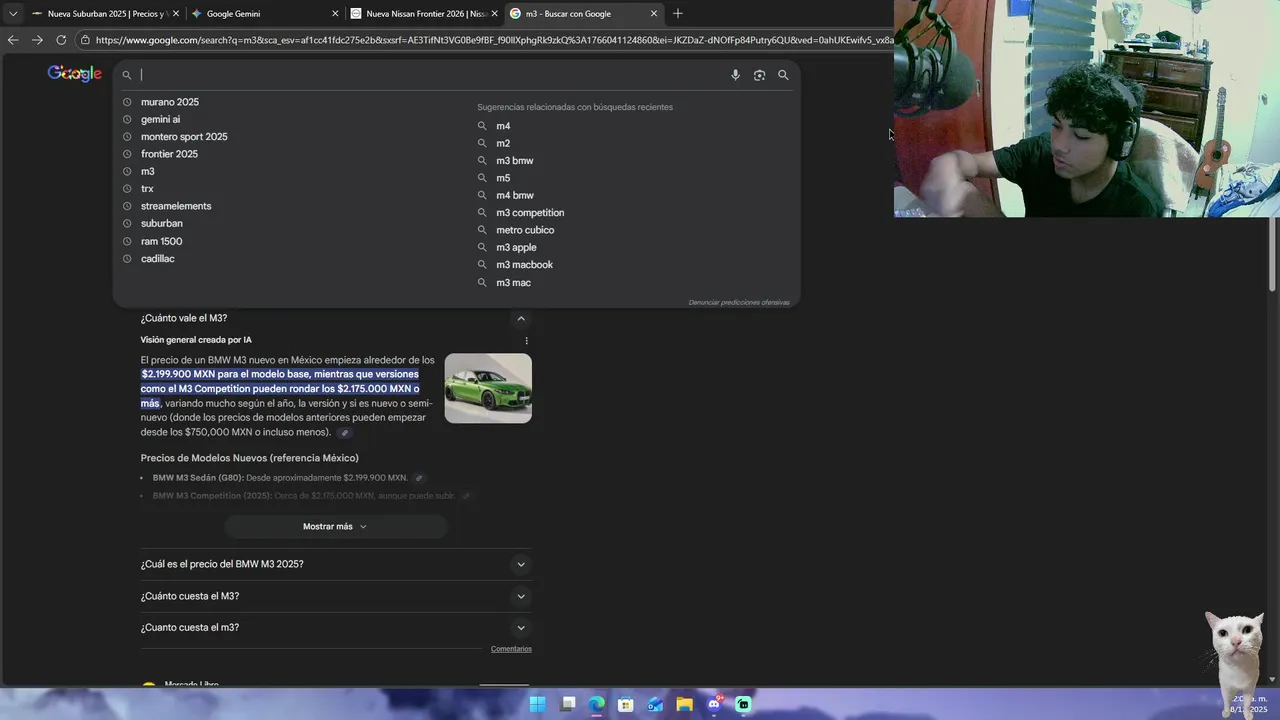Close the Google Gemini tab
Screen dimensions: 1280x720
pos(335,14)
